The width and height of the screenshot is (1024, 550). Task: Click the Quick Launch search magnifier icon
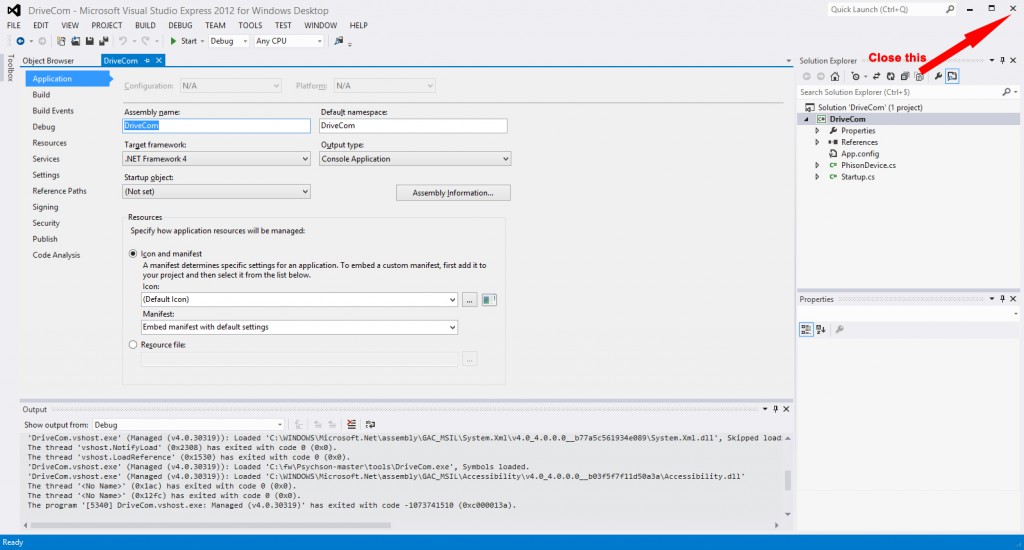(950, 9)
